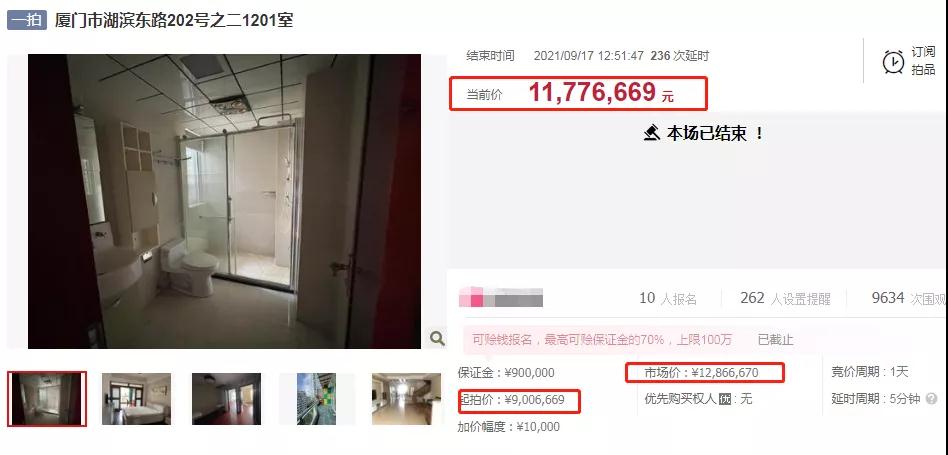Click the listing title 厦门市湖滨东路202号之二1201室

[174, 20]
